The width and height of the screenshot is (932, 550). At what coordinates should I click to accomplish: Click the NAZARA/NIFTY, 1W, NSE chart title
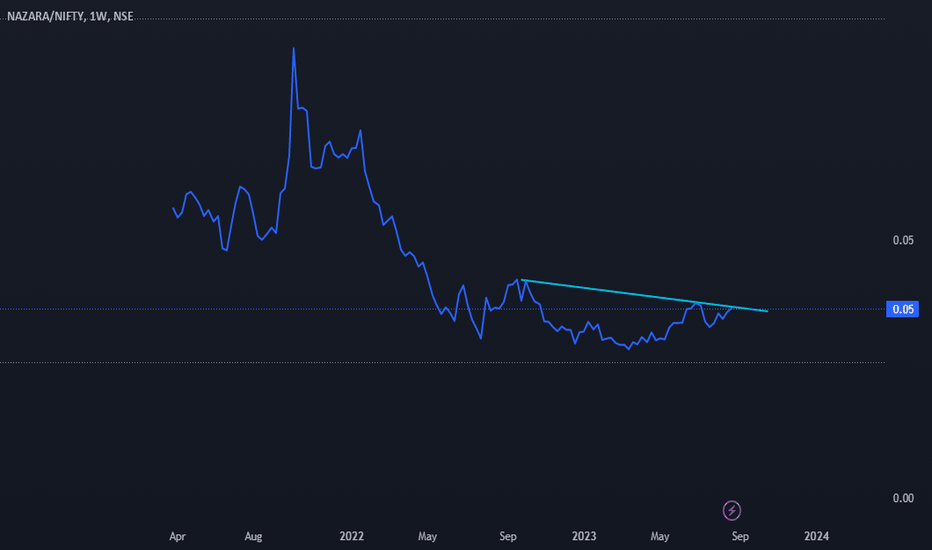tap(70, 17)
